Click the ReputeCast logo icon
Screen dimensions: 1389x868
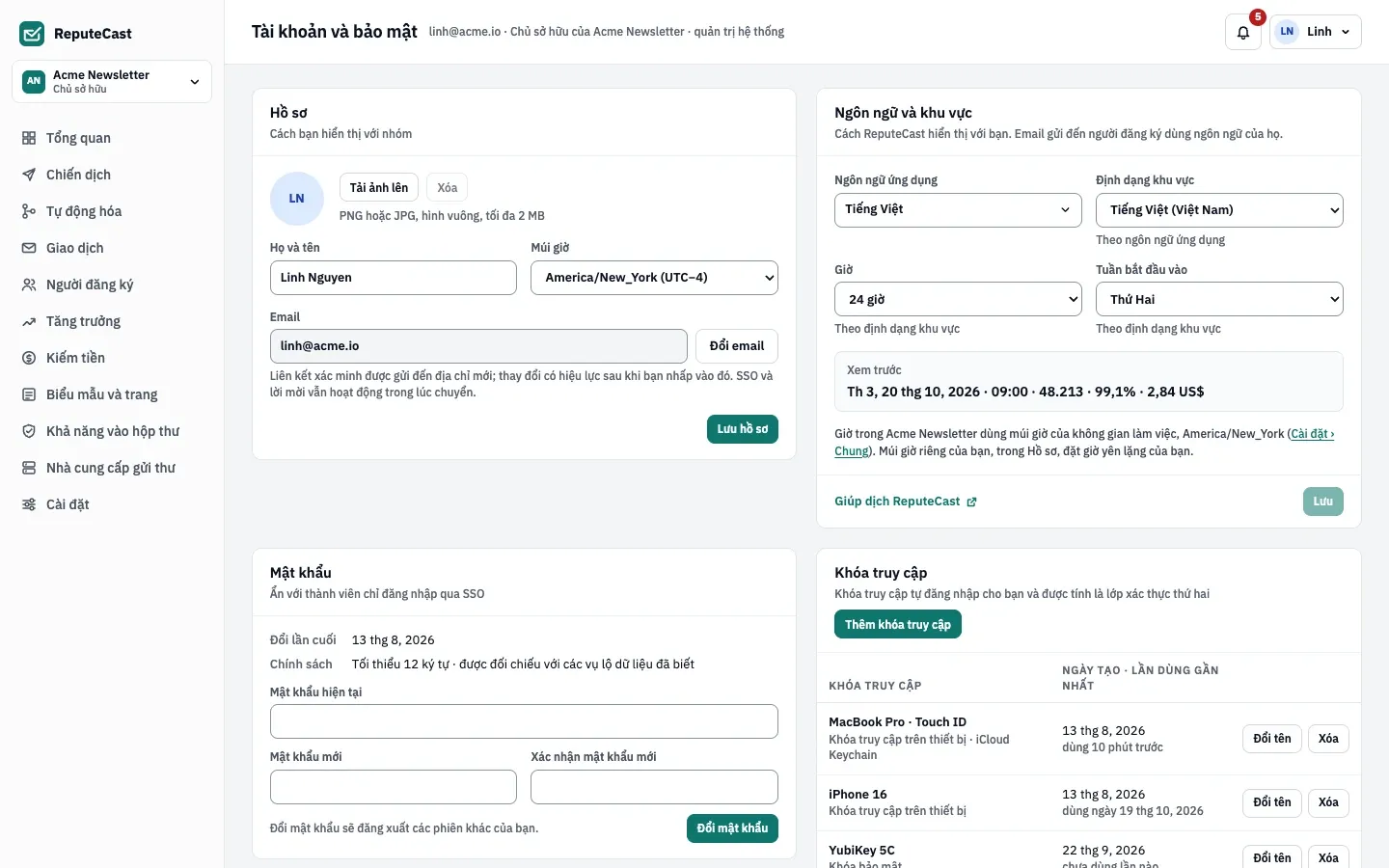(x=32, y=34)
